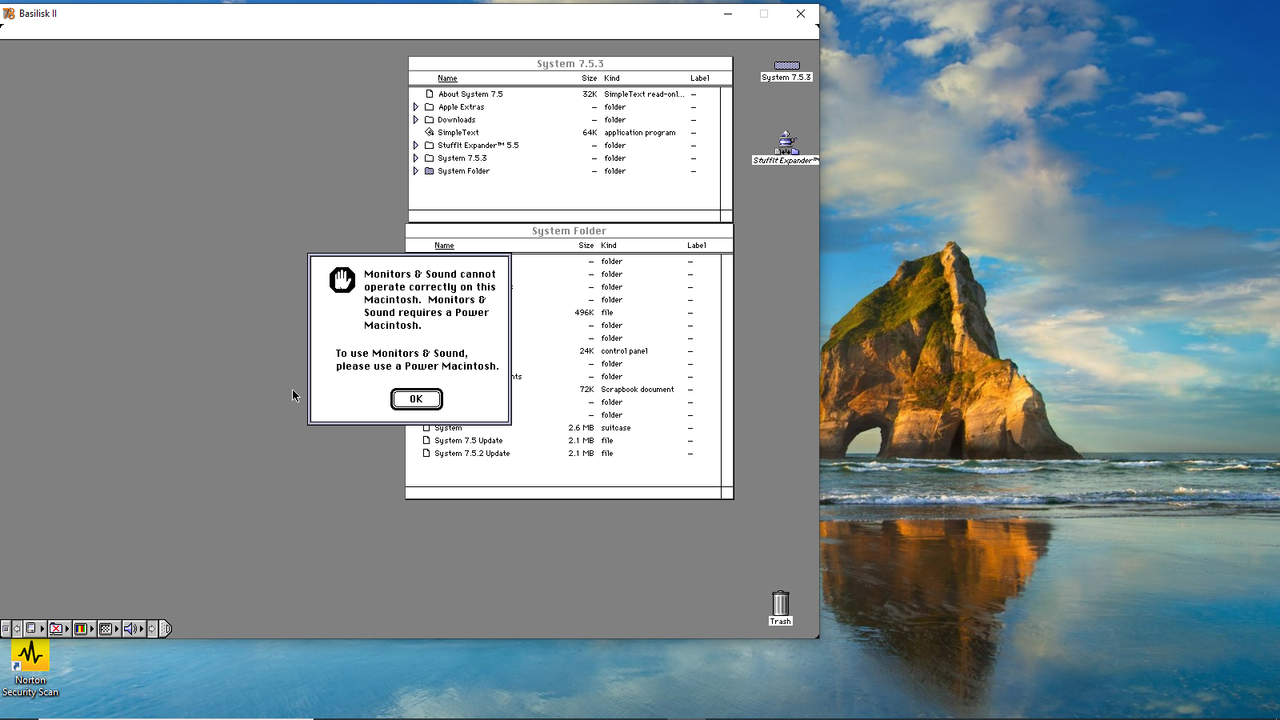Click the System 7.5.3 window vertical scrollbar

727,148
